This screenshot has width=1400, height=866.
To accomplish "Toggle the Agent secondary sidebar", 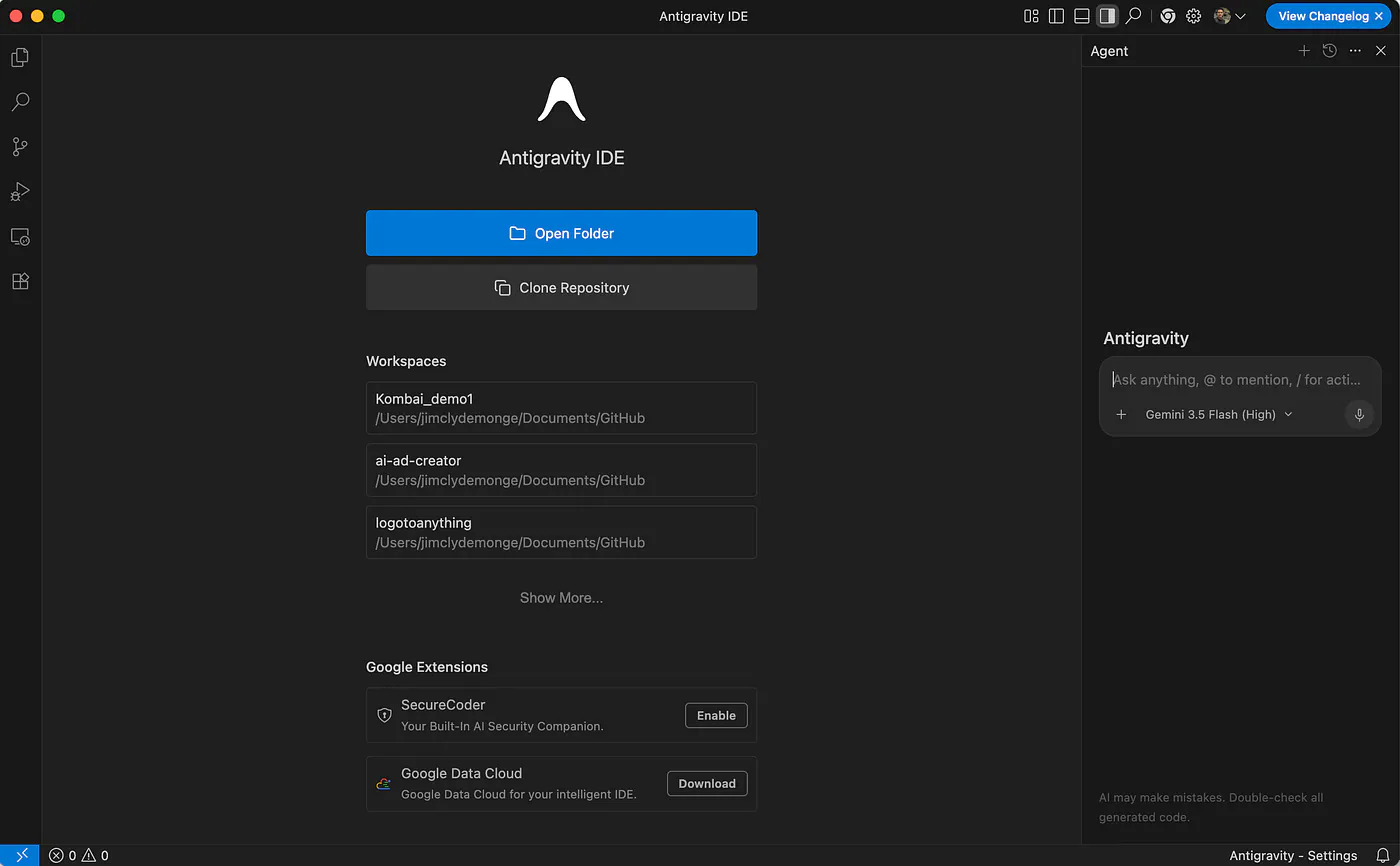I will [x=1107, y=16].
